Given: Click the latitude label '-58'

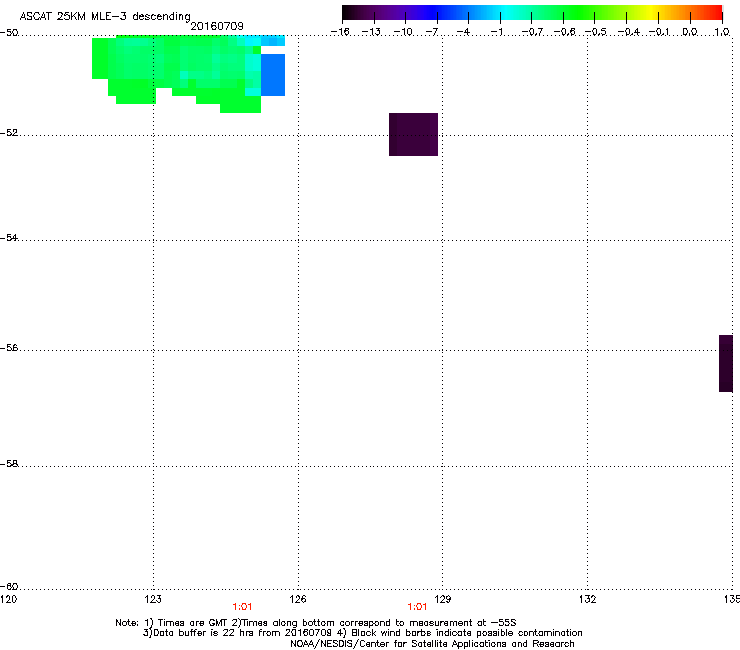Looking at the screenshot, I should point(9,464).
